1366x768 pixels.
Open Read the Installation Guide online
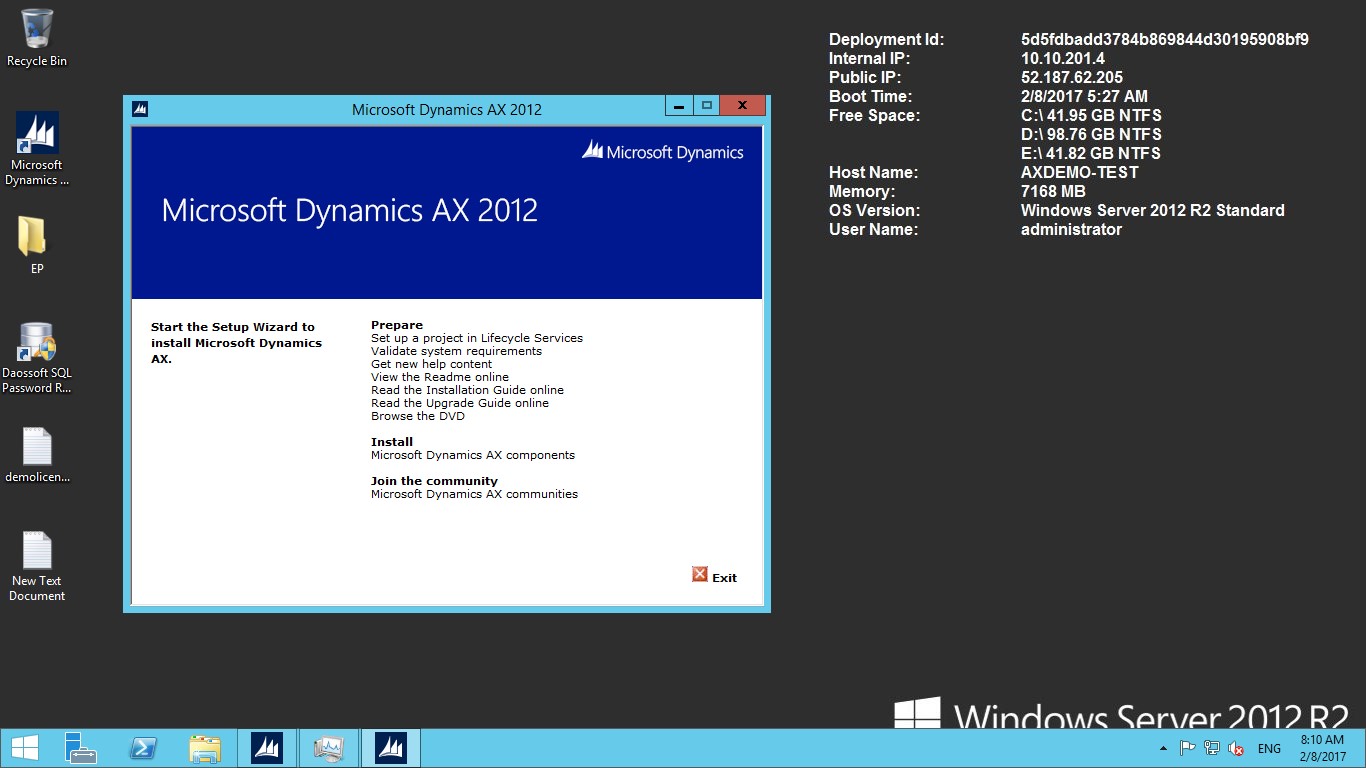pos(467,390)
